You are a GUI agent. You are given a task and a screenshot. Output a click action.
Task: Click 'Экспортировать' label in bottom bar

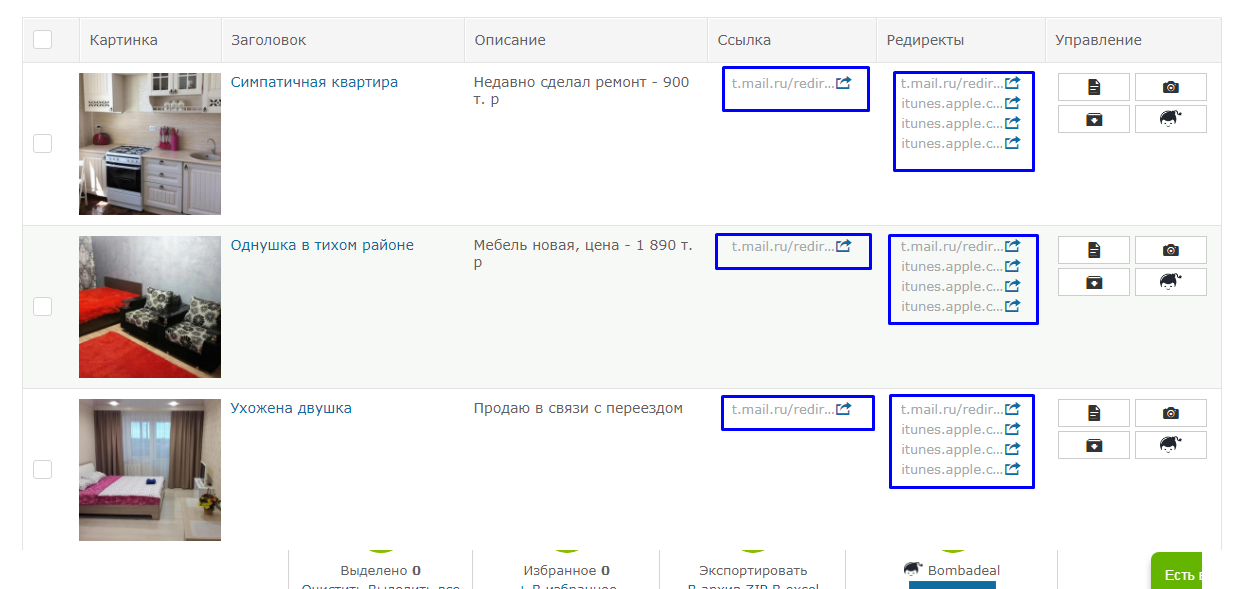(753, 571)
